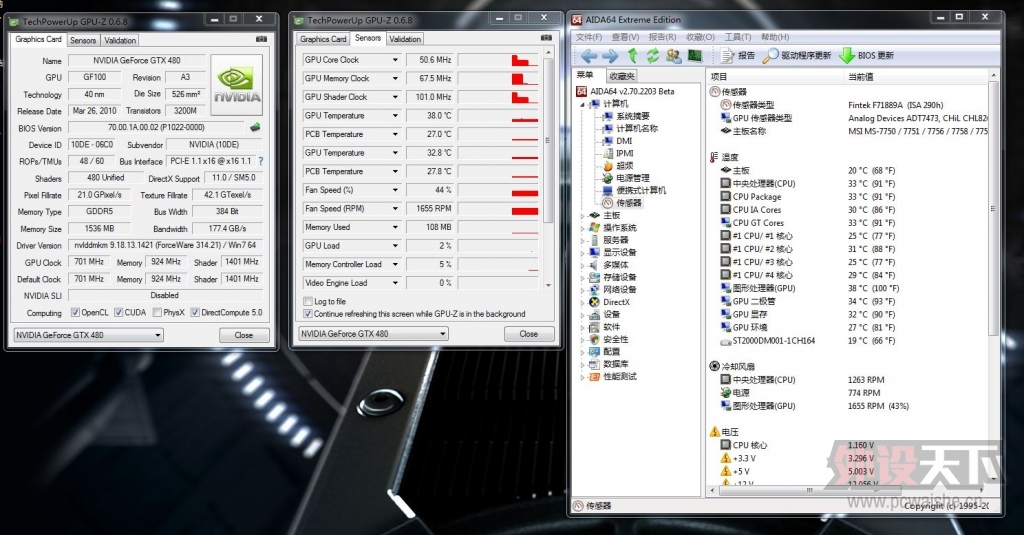Click the AIDA64 back arrow toolbar icon
The width and height of the screenshot is (1024, 535).
[x=588, y=56]
